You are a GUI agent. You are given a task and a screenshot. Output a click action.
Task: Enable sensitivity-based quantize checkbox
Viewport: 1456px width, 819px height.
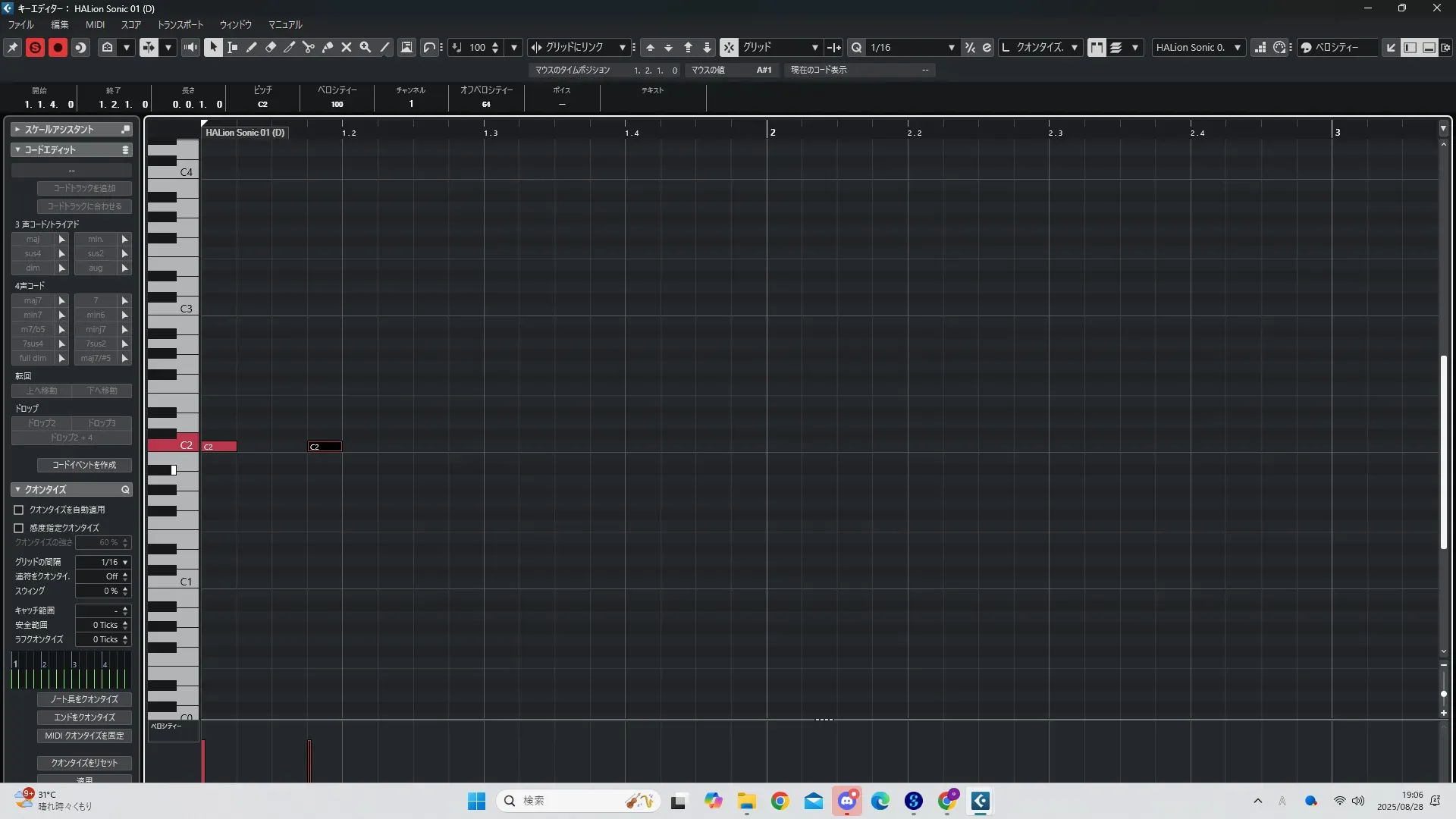(19, 528)
